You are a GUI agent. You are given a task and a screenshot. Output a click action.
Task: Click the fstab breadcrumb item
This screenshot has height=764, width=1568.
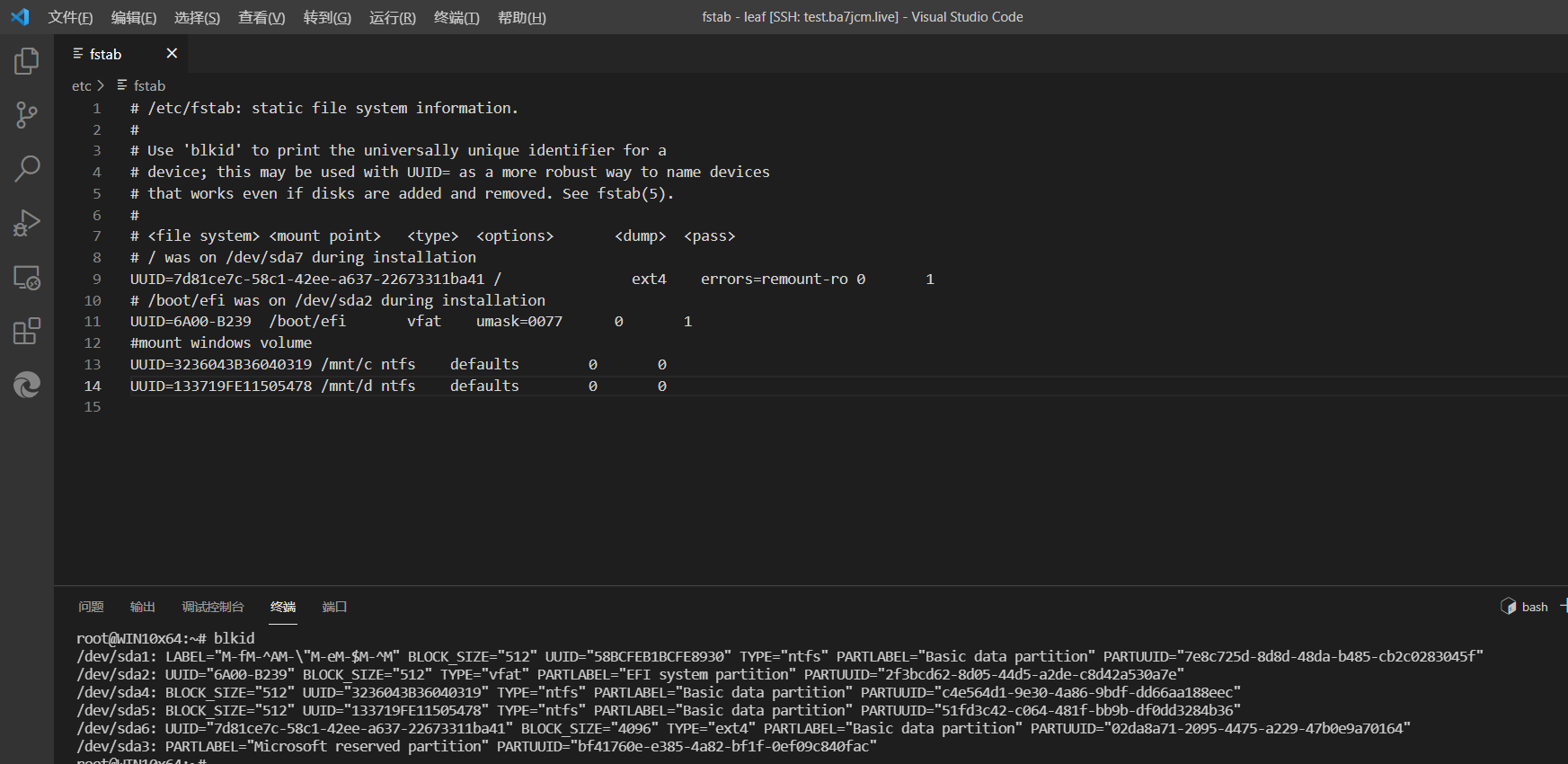149,85
